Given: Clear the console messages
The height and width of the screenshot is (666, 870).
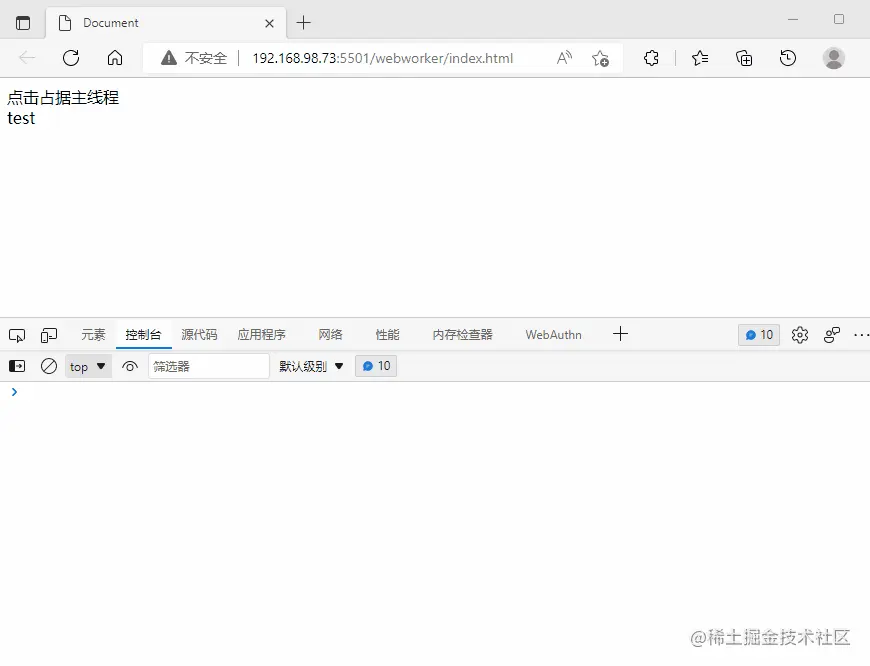Looking at the screenshot, I should click(49, 366).
